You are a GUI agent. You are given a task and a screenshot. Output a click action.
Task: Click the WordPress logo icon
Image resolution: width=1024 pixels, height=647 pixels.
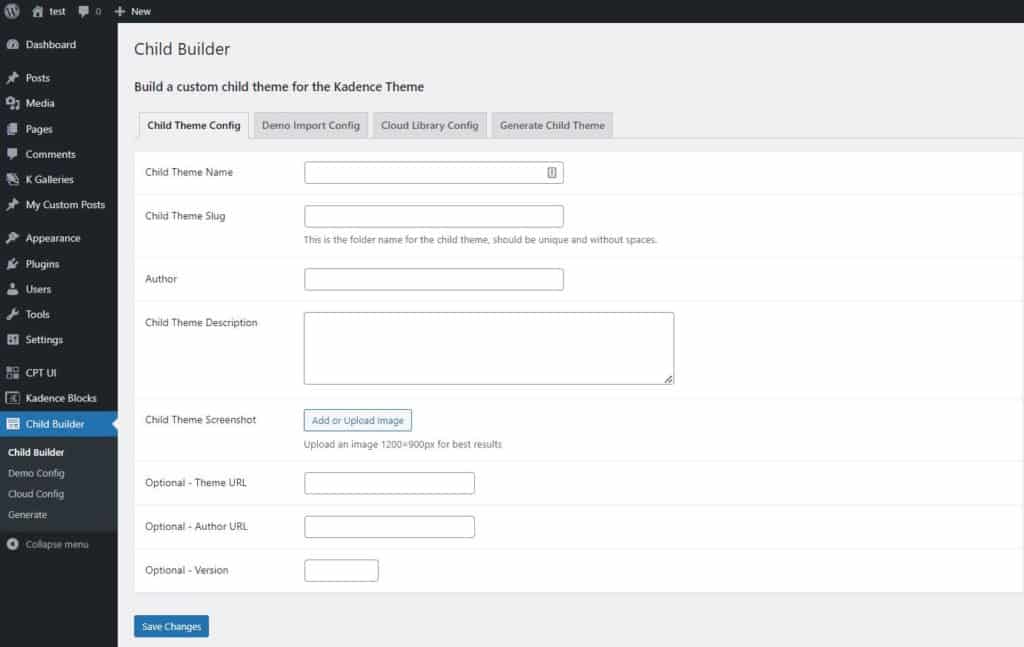(x=12, y=11)
